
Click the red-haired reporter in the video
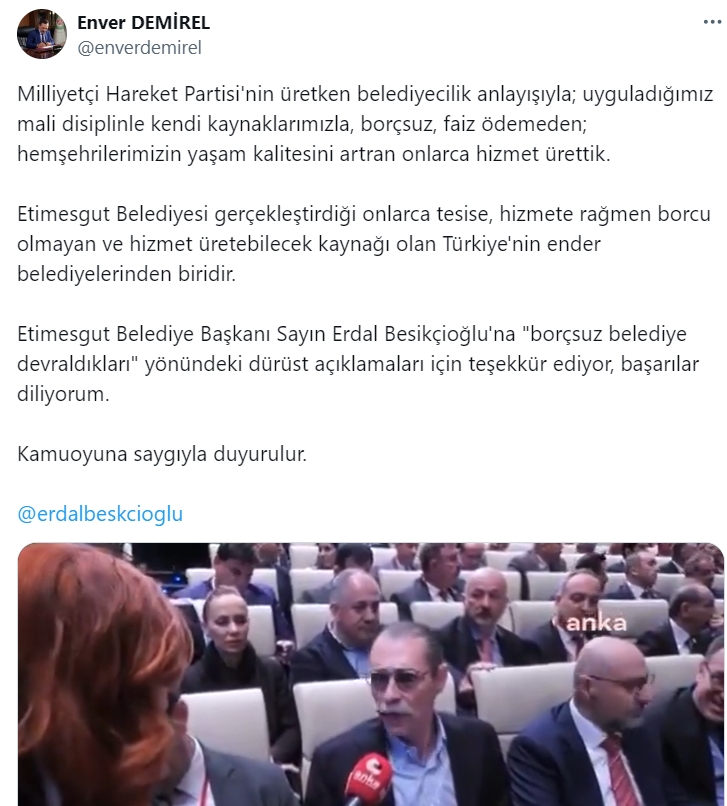[x=103, y=679]
